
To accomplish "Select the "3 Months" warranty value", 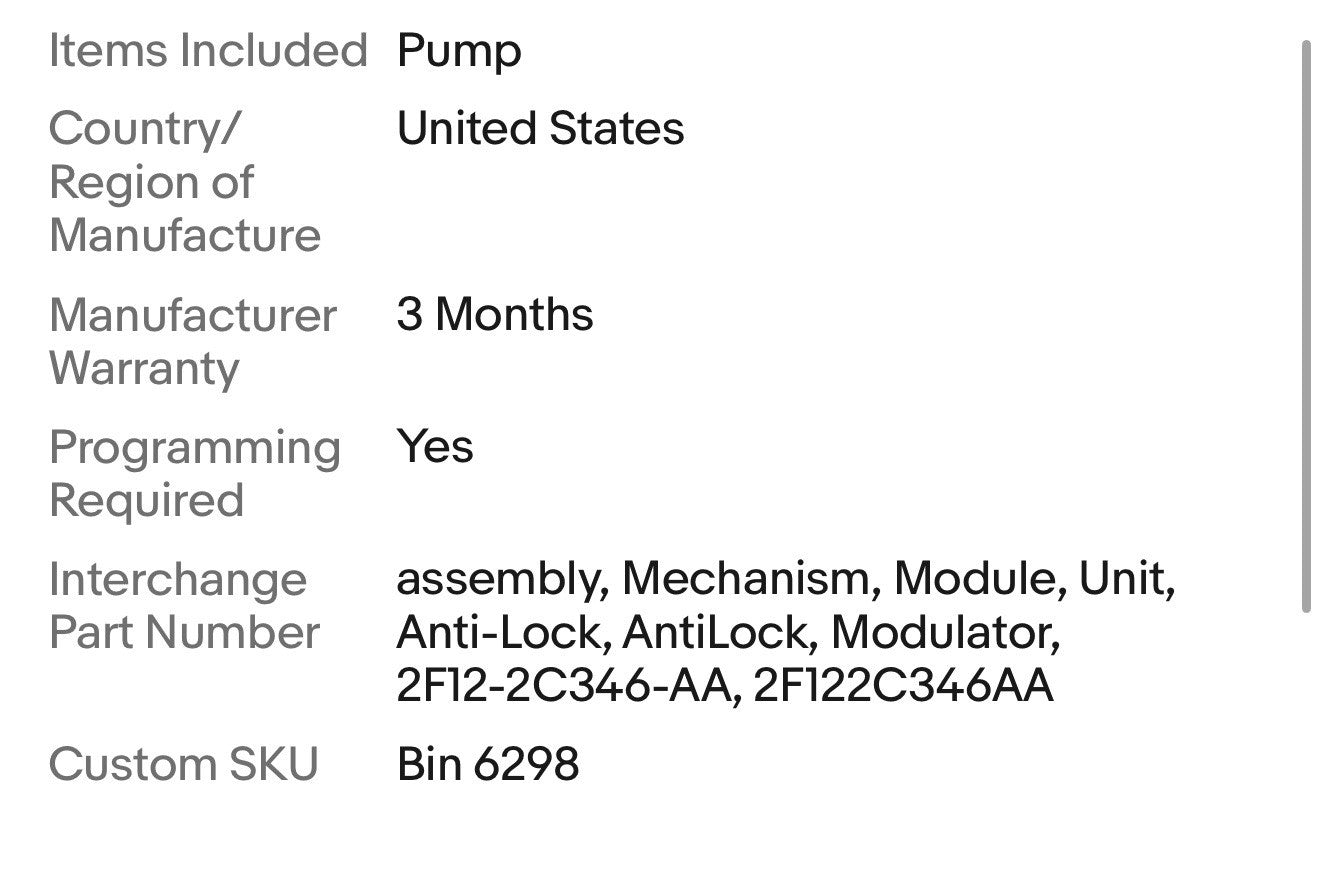I will coord(494,315).
